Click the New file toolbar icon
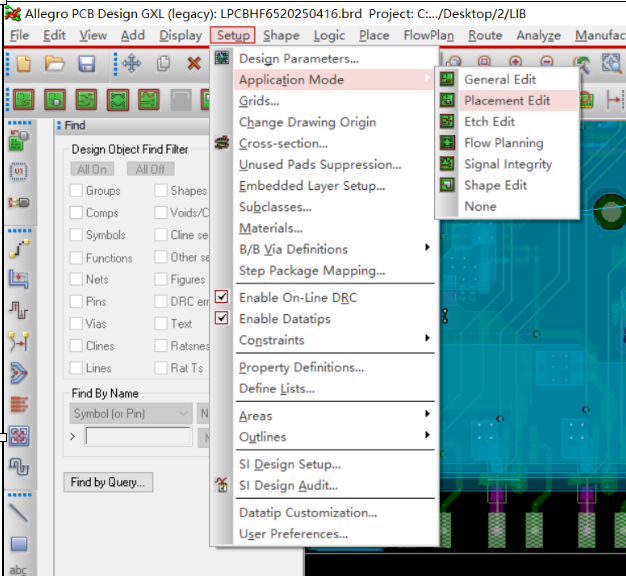This screenshot has width=626, height=576. (23, 64)
